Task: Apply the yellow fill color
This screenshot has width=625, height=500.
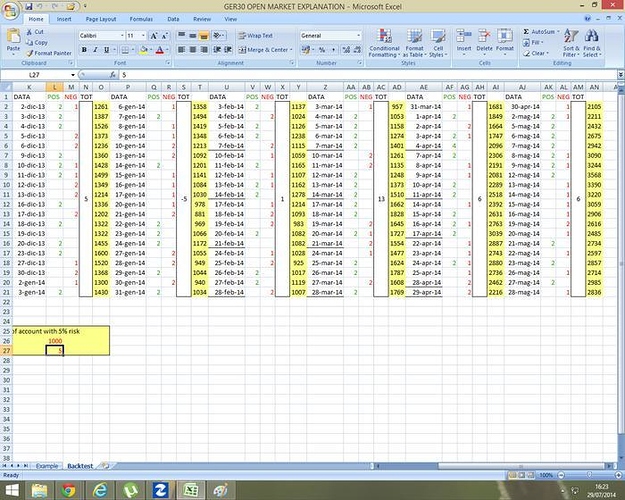Action: point(143,50)
